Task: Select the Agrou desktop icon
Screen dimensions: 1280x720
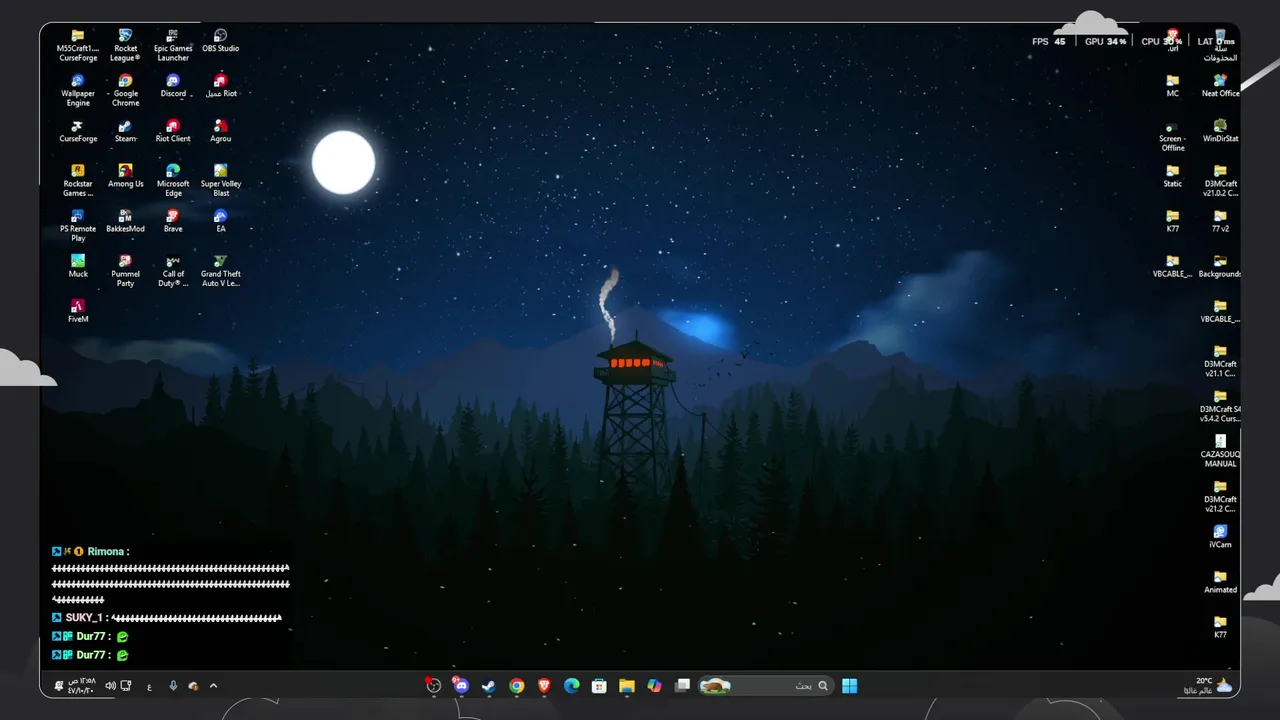Action: (x=221, y=131)
